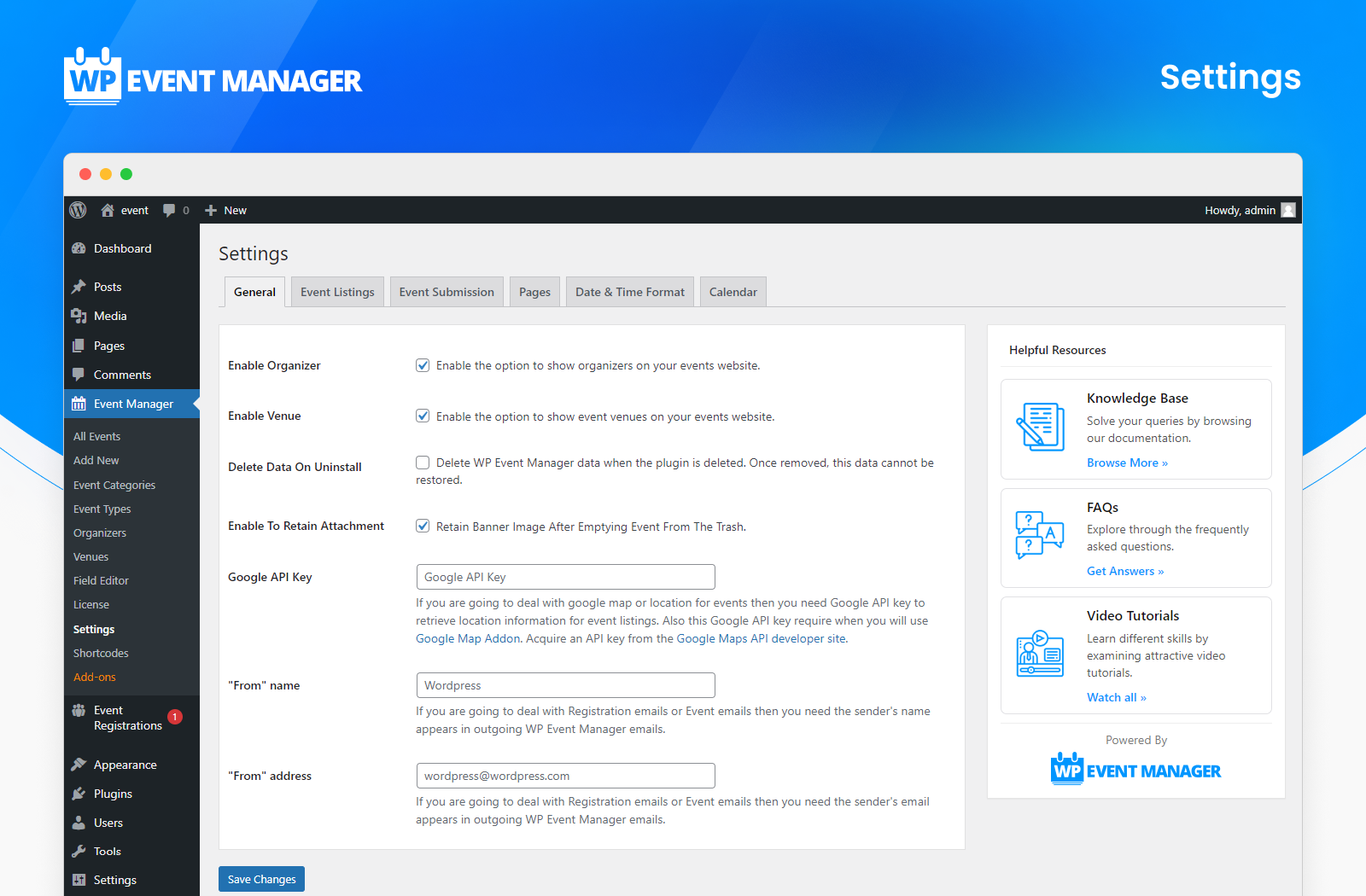Click the WP Event Manager header logo
This screenshot has width=1366, height=896.
(213, 77)
